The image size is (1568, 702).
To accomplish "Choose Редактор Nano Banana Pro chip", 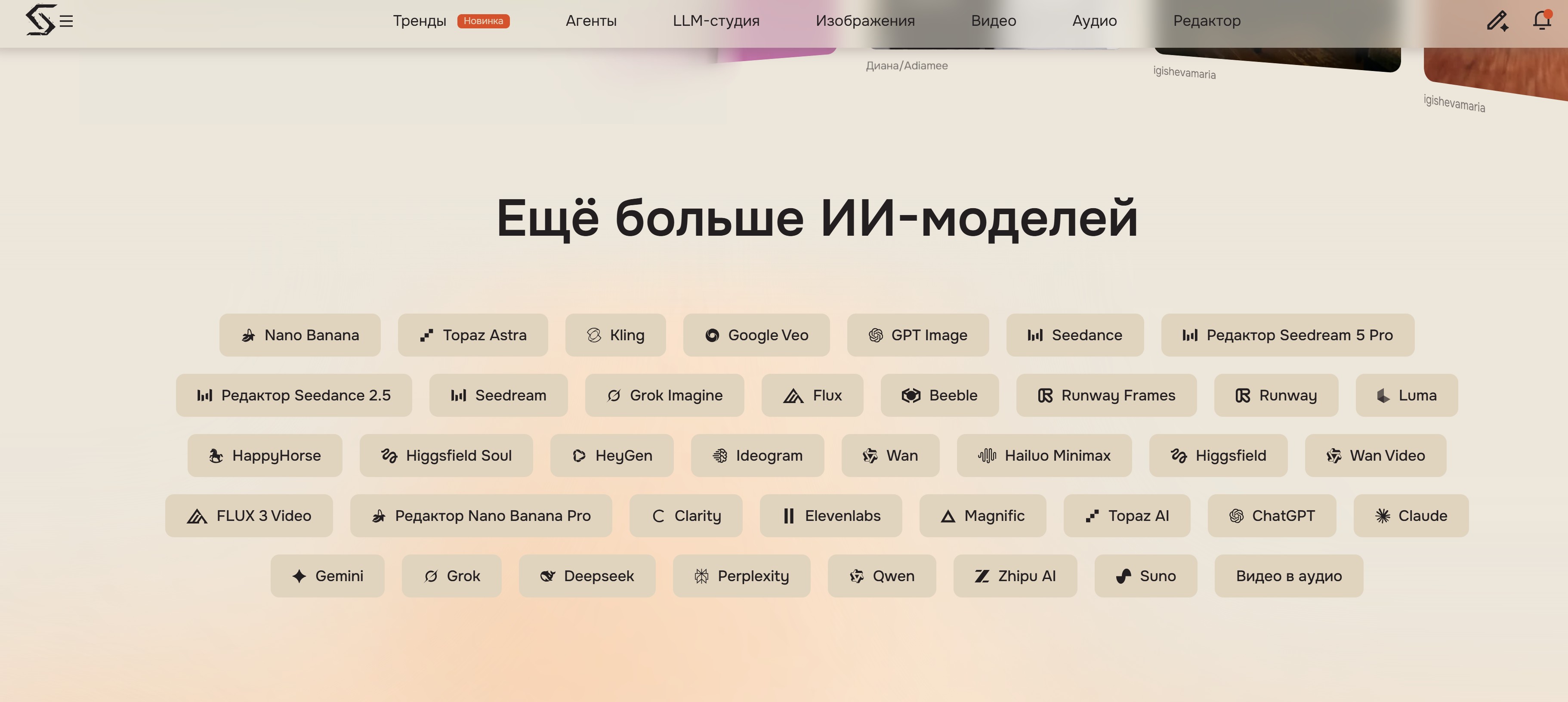I will [481, 516].
